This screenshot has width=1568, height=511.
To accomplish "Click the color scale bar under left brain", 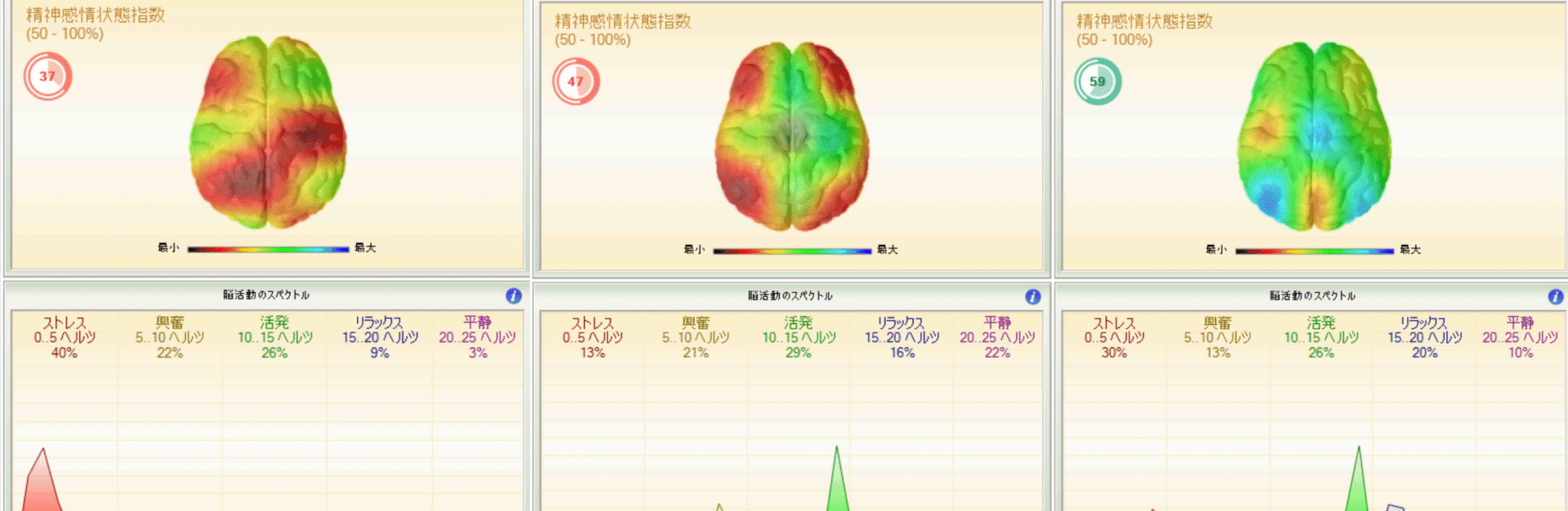I will coord(268,249).
